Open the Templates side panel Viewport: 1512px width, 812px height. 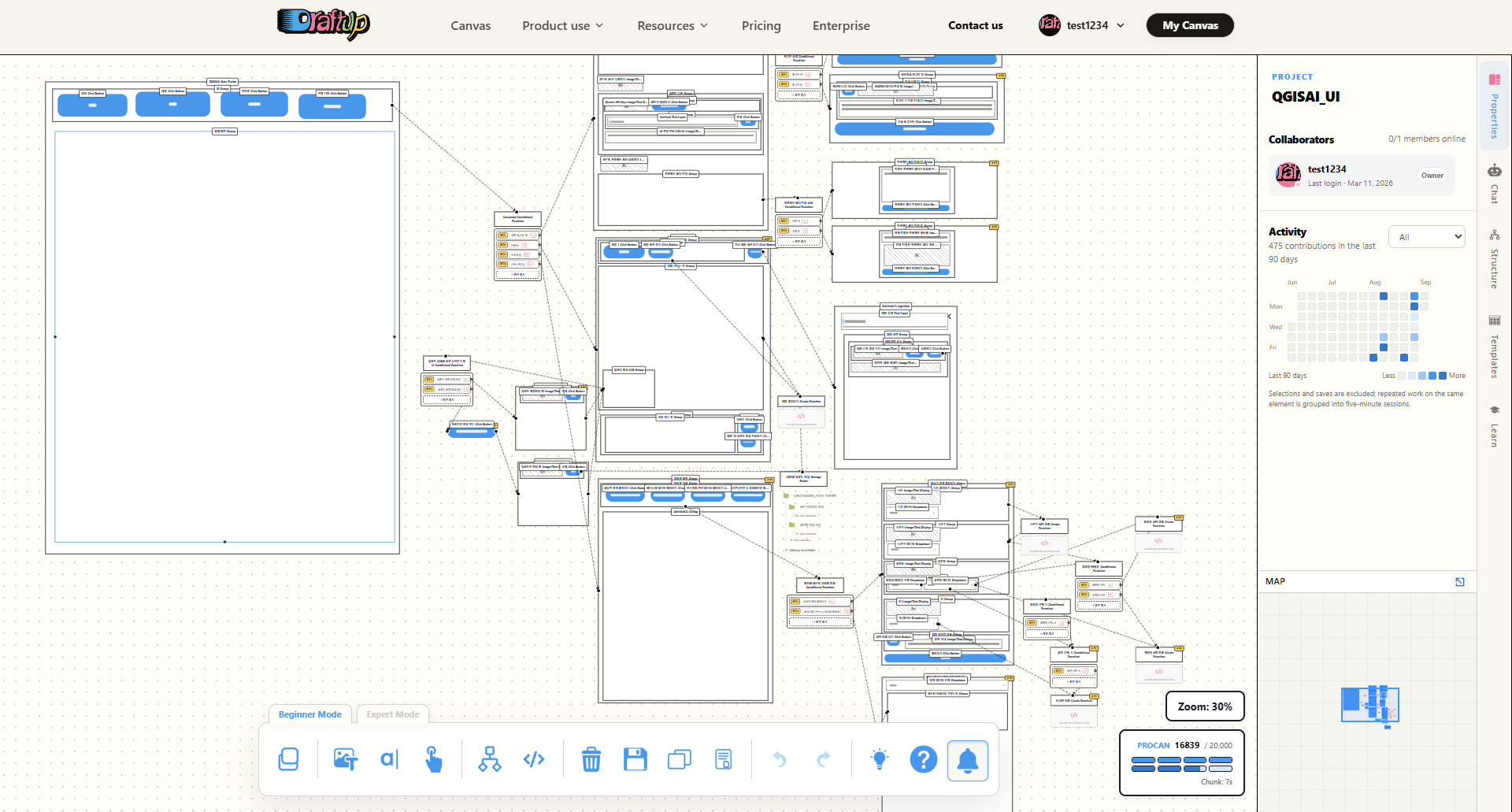[x=1495, y=347]
